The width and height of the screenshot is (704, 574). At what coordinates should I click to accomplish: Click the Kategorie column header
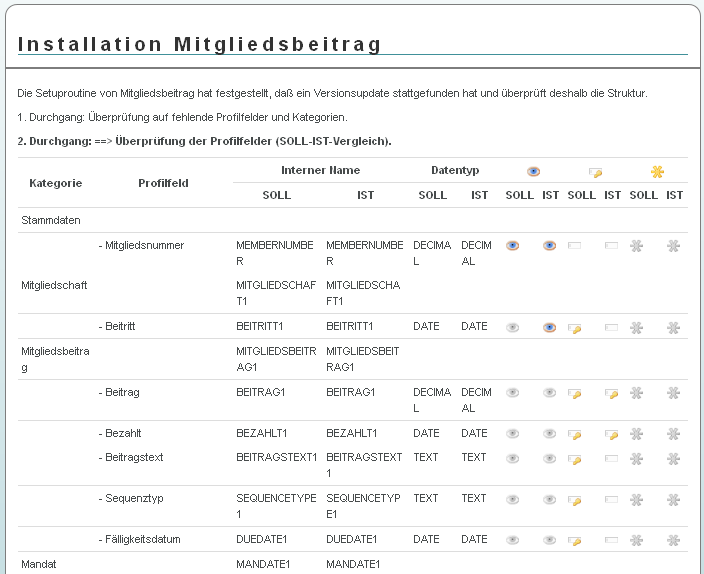point(55,183)
